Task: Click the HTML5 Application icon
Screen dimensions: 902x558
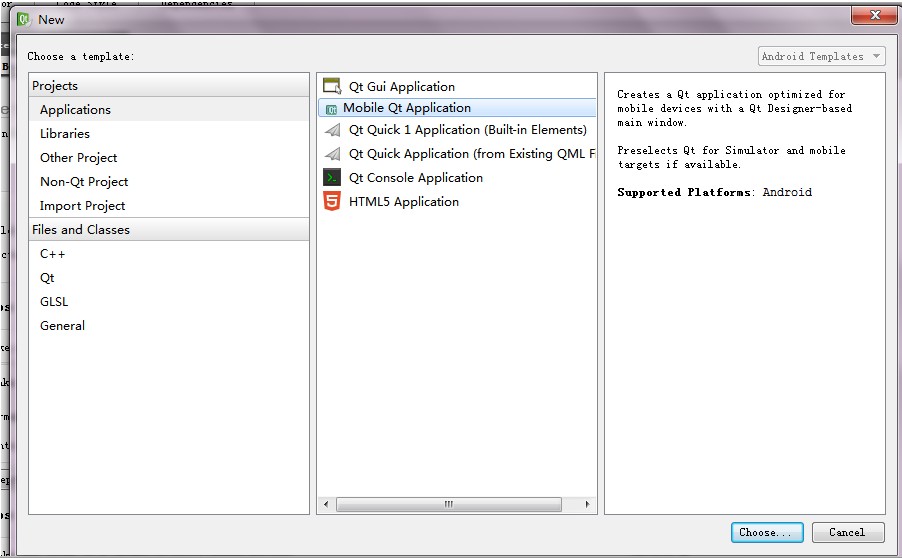Action: (x=332, y=201)
